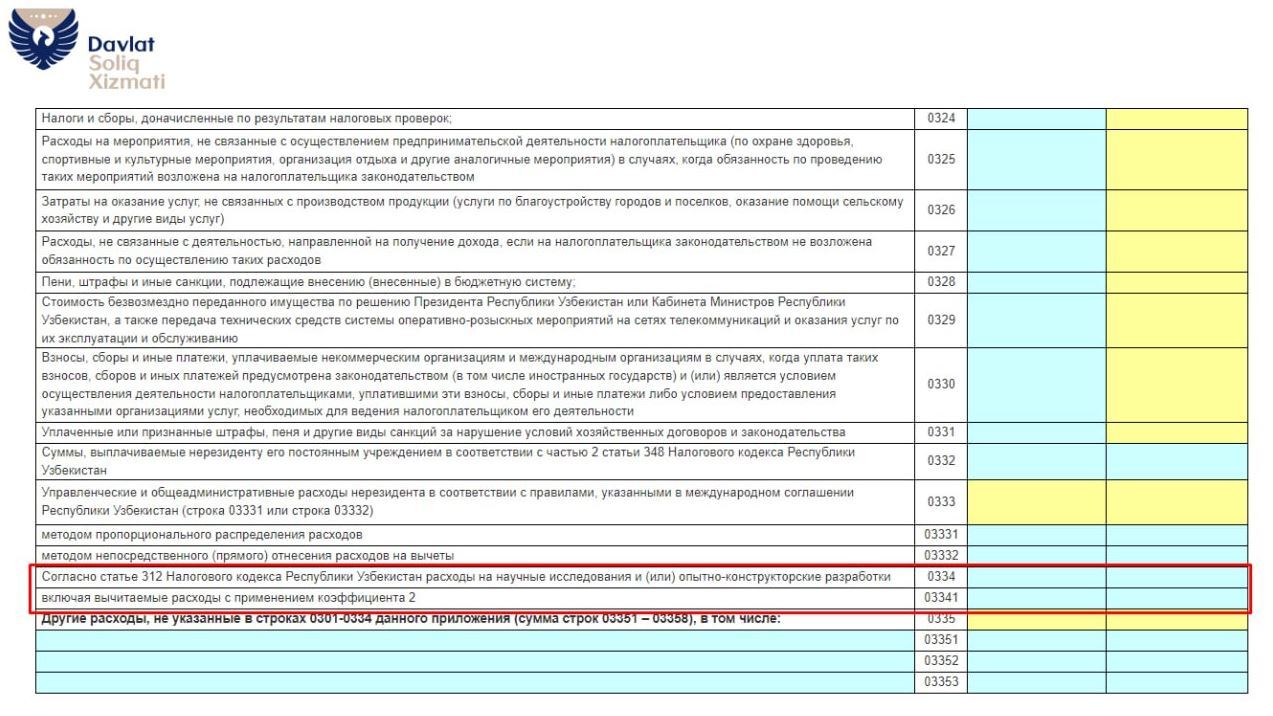Select the blue input cell in row 0329
The height and width of the screenshot is (716, 1273).
click(1036, 320)
